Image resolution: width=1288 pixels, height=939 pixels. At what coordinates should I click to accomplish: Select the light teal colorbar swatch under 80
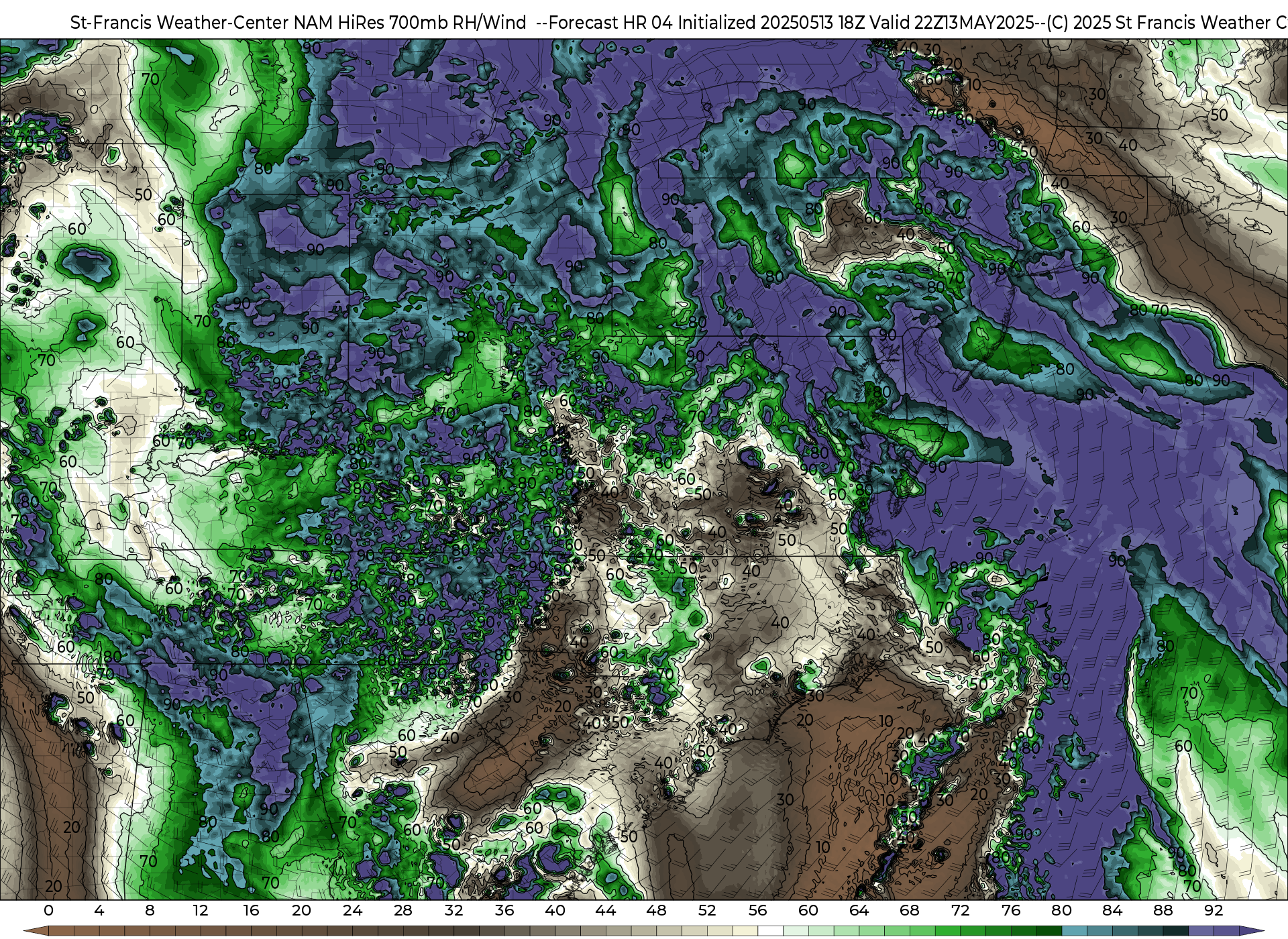(x=1075, y=931)
